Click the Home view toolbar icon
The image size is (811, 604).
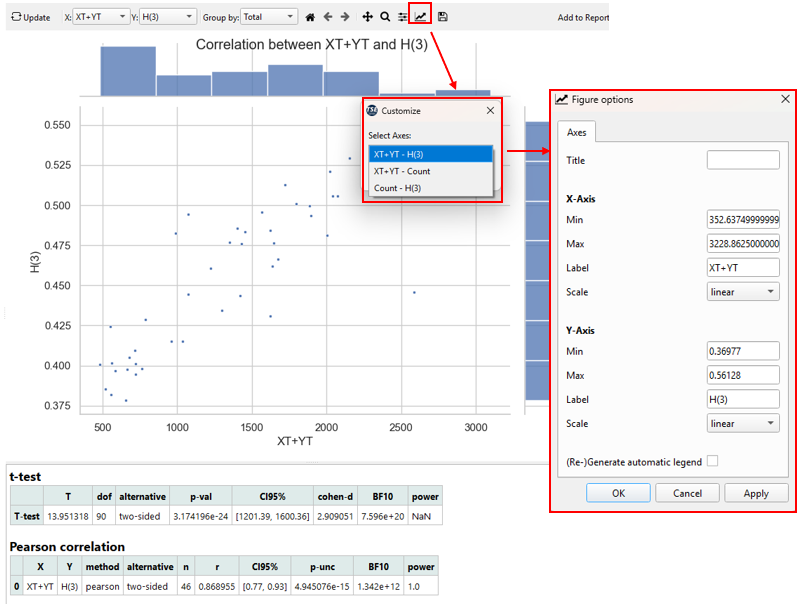click(311, 17)
